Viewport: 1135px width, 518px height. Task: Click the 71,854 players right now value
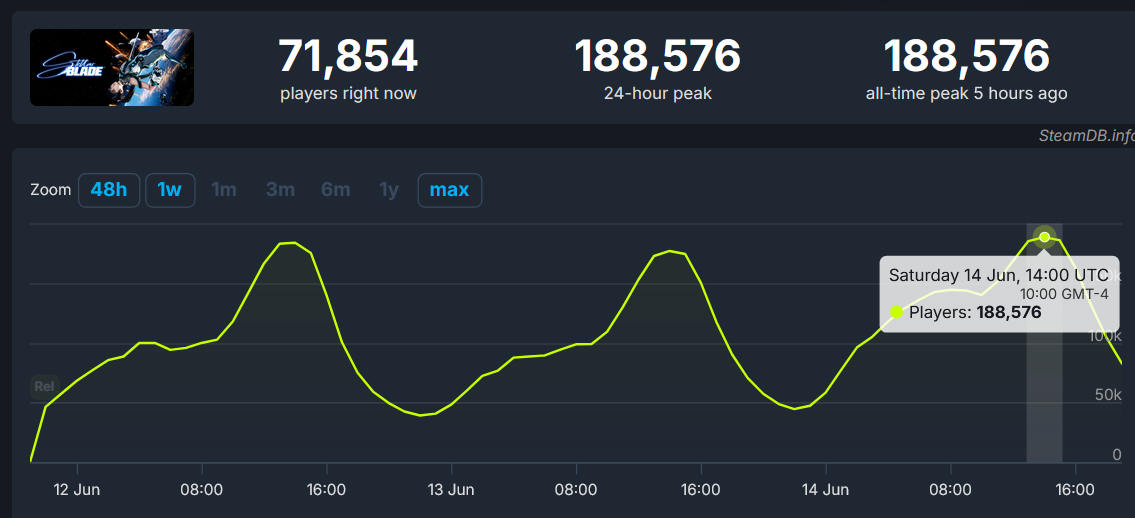coord(348,56)
